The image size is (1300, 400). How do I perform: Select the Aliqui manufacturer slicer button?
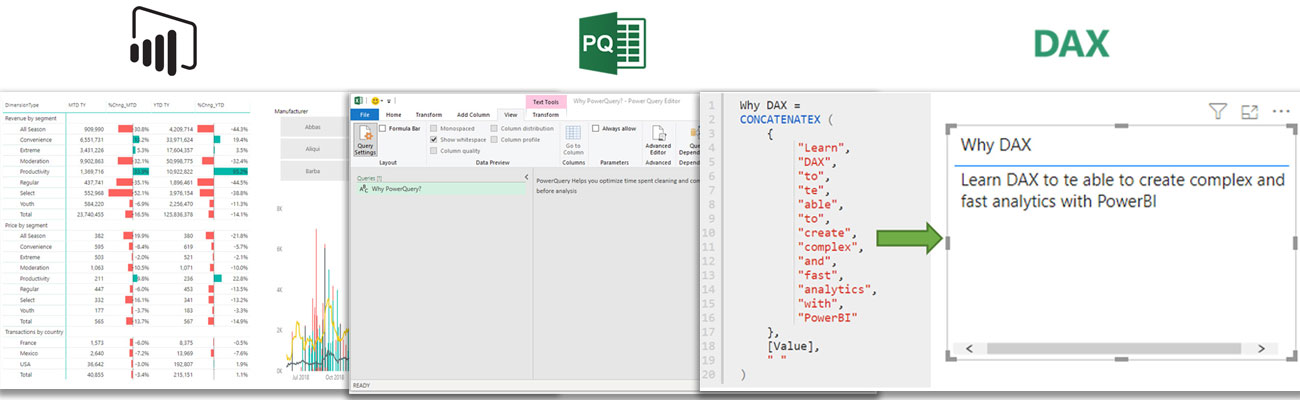[313, 148]
